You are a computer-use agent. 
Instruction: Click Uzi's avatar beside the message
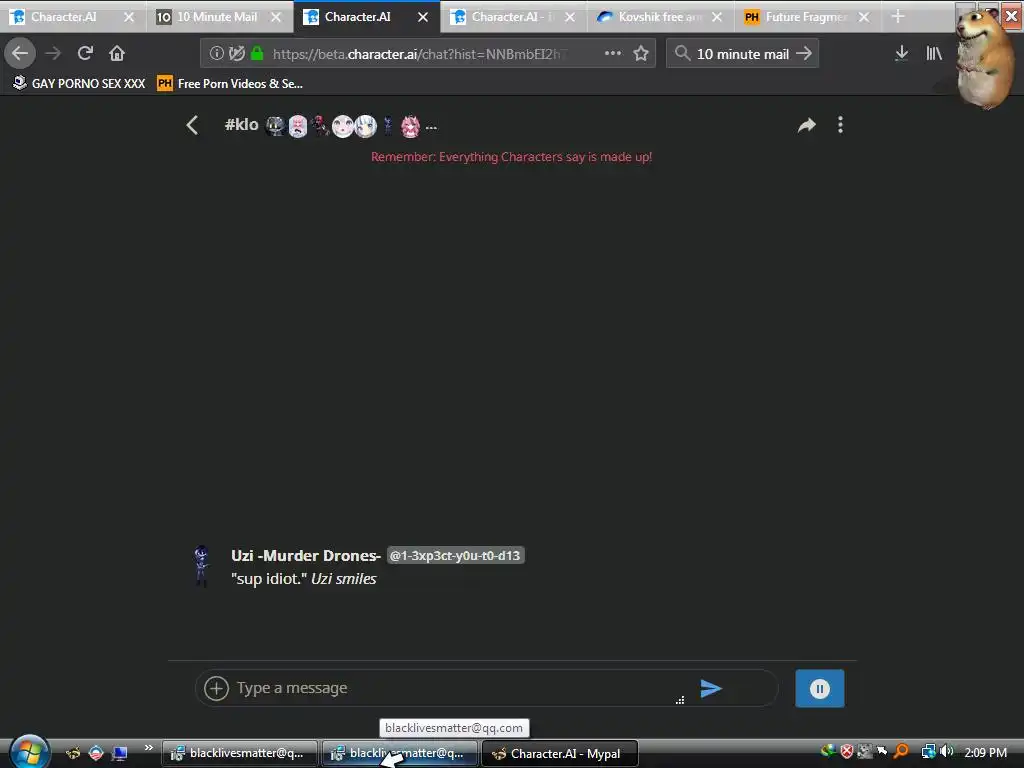click(x=202, y=566)
